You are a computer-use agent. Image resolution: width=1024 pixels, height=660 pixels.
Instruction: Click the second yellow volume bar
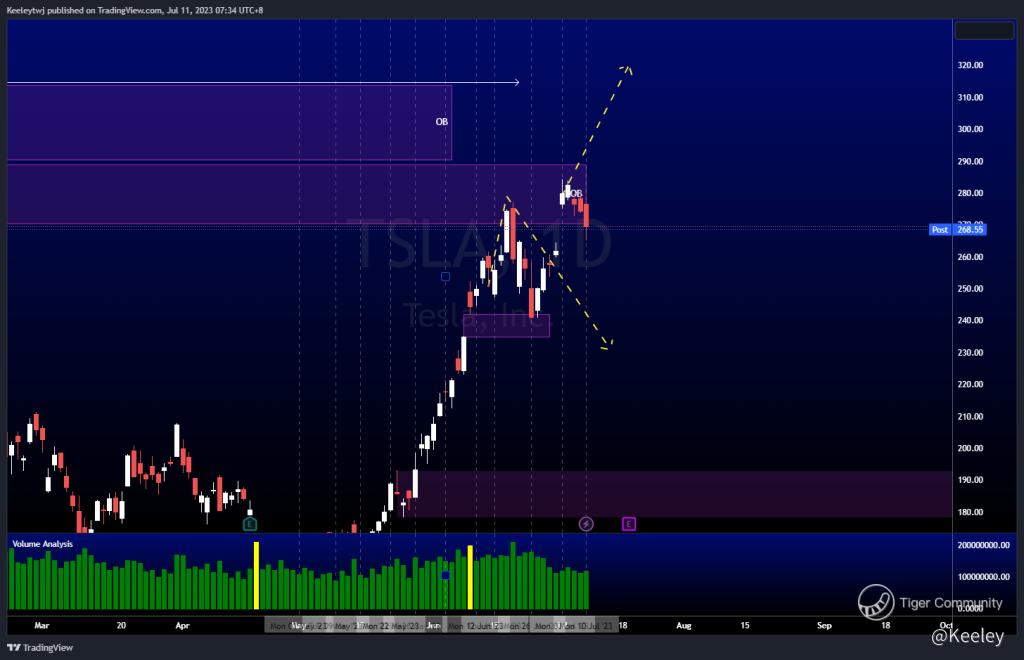pyautogui.click(x=470, y=577)
